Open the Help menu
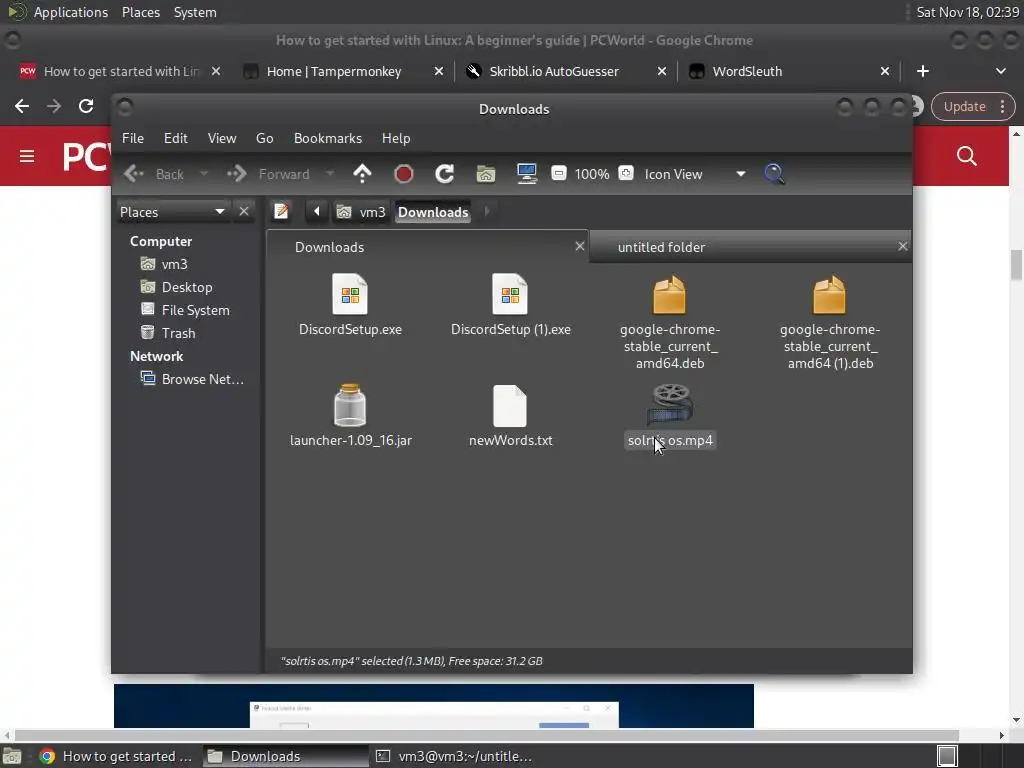The height and width of the screenshot is (768, 1024). pos(396,138)
